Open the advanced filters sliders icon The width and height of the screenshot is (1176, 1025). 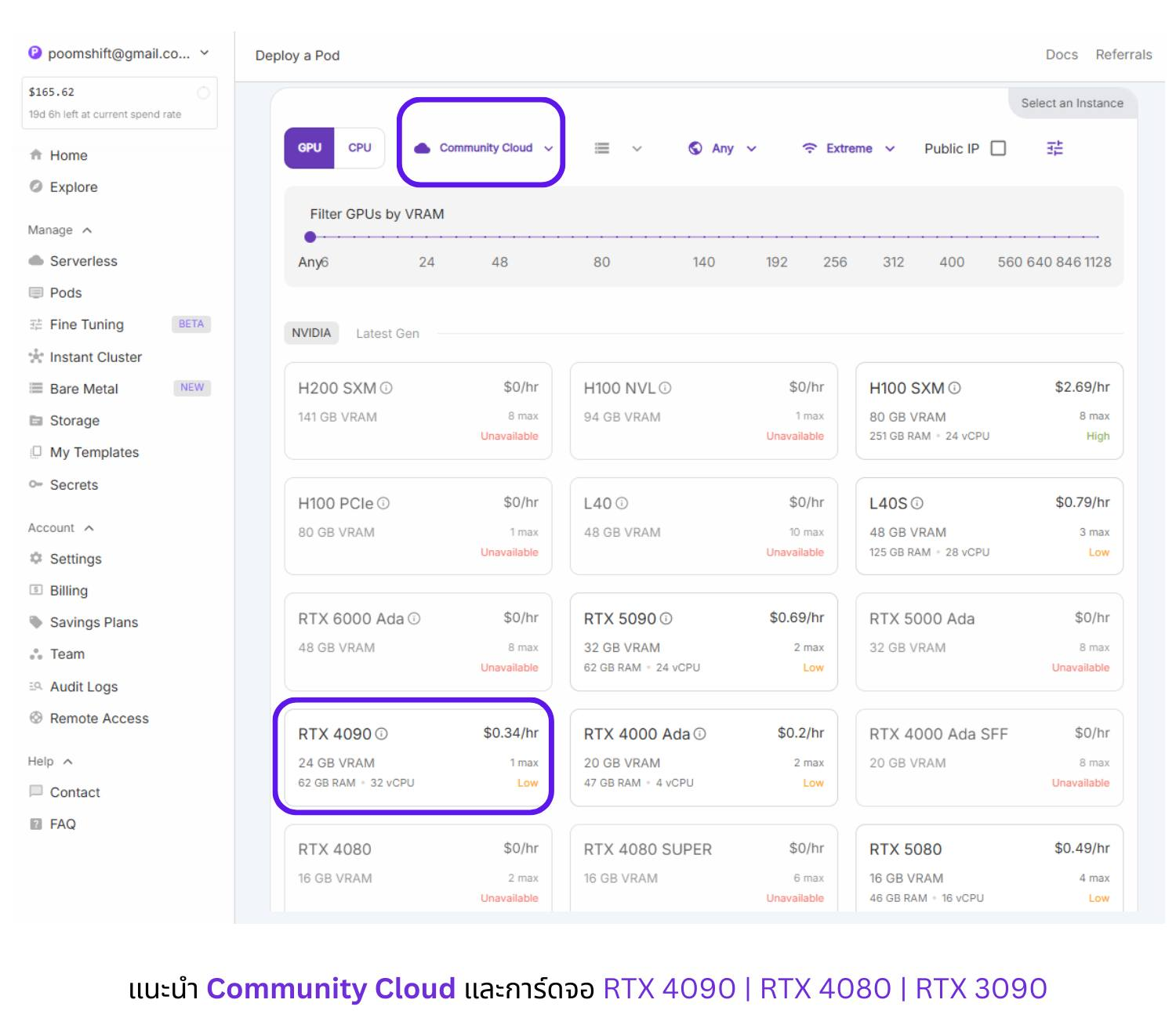1054,148
